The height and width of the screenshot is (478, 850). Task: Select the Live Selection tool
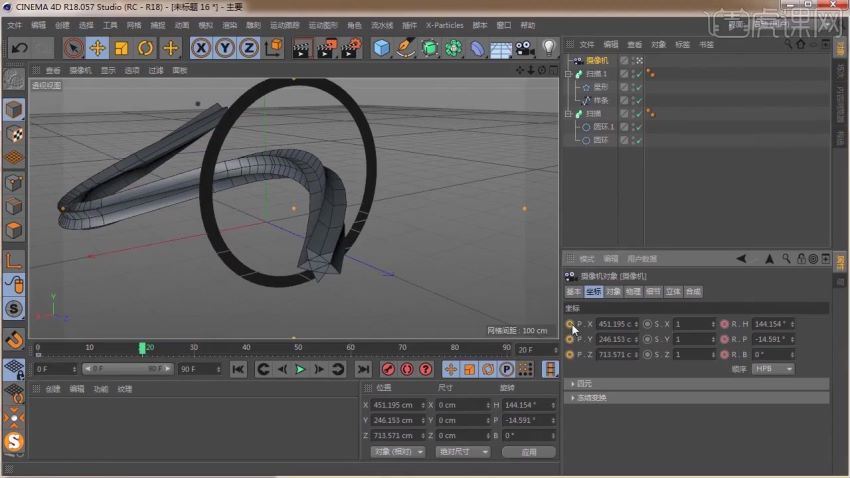(73, 48)
